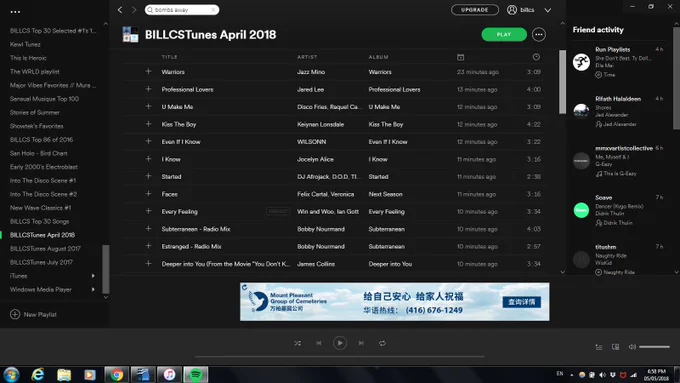
Task: Open the Bobby Nourmand artist link for Estranged
Action: (x=321, y=246)
